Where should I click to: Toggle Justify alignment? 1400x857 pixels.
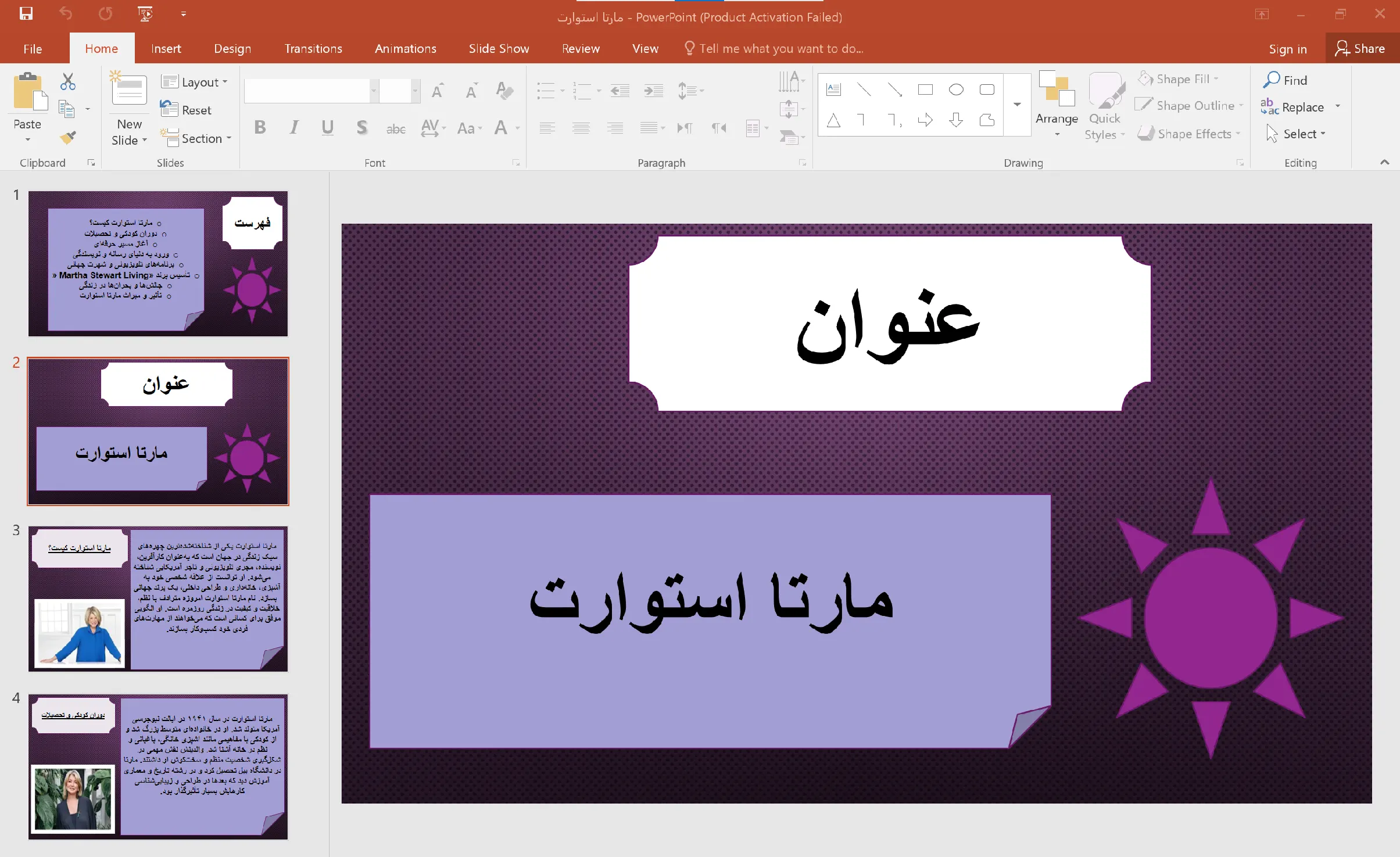[649, 128]
